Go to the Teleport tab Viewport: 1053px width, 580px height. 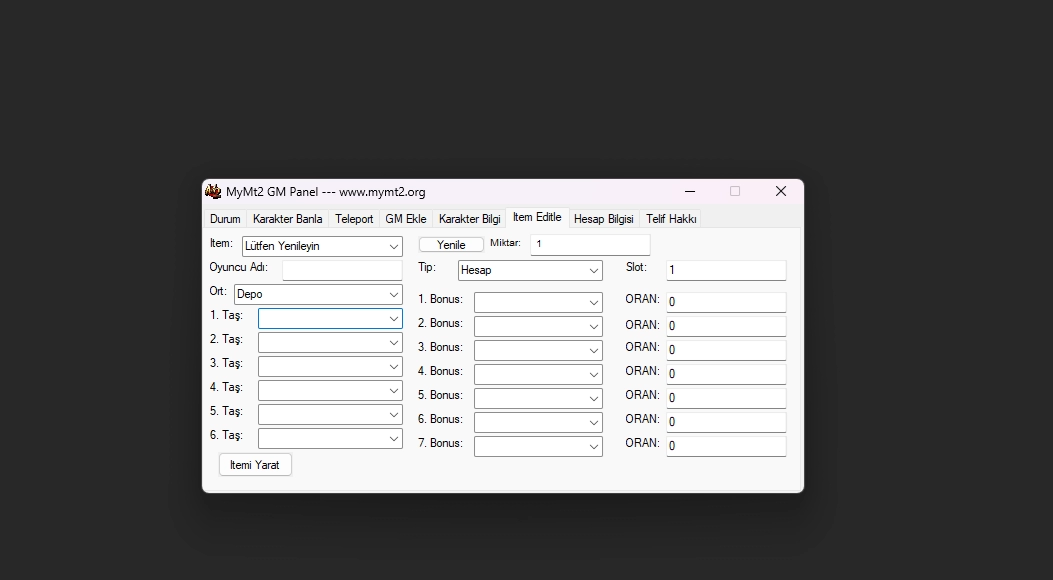pos(354,219)
